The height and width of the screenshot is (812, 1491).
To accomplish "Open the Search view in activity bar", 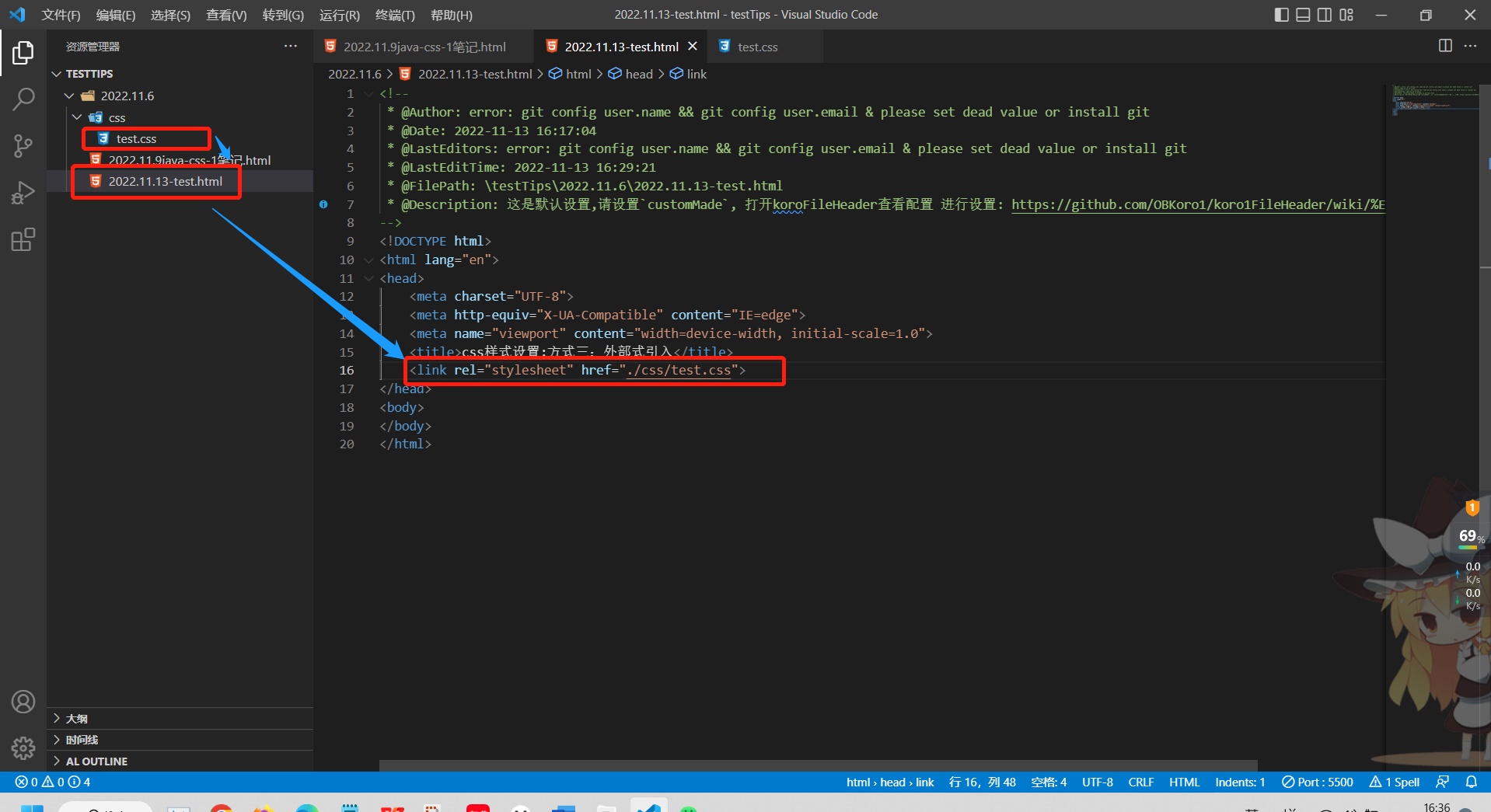I will [23, 99].
